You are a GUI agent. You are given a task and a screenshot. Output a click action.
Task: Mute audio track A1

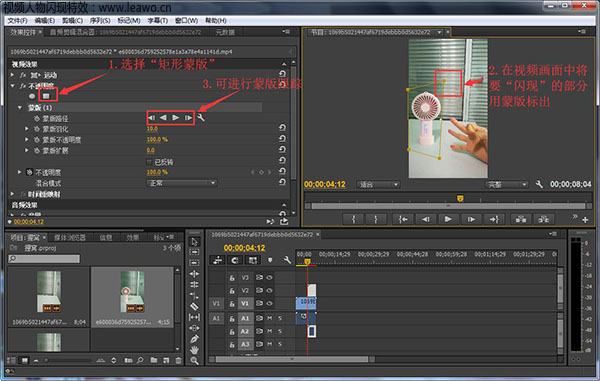[x=270, y=318]
